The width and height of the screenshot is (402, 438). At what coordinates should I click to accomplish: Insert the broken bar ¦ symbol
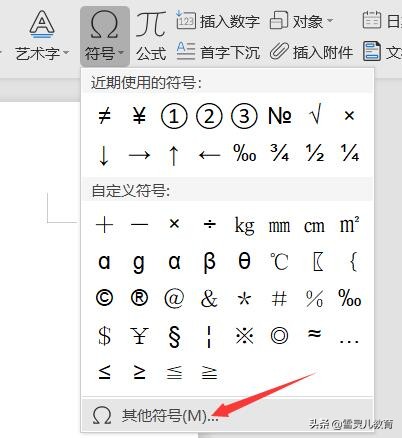[209, 337]
